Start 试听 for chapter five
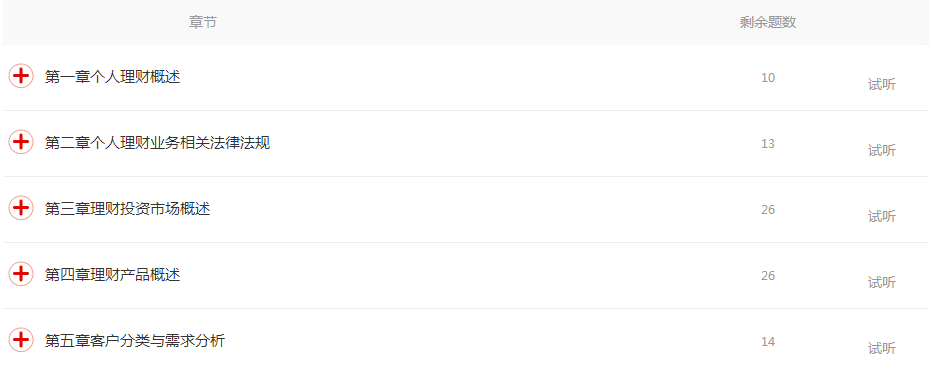The image size is (931, 370). [882, 349]
